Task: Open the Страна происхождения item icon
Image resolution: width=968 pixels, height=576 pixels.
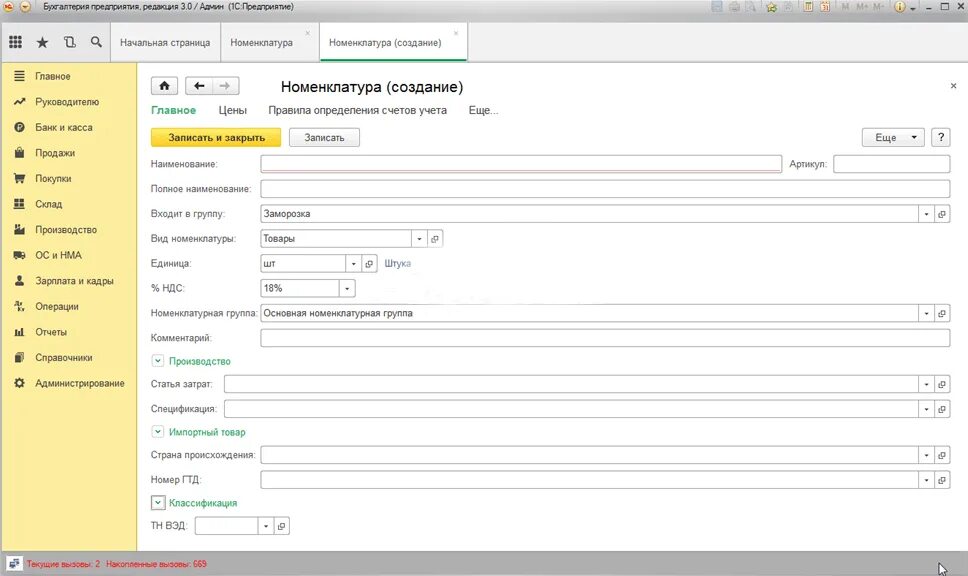Action: (x=942, y=455)
